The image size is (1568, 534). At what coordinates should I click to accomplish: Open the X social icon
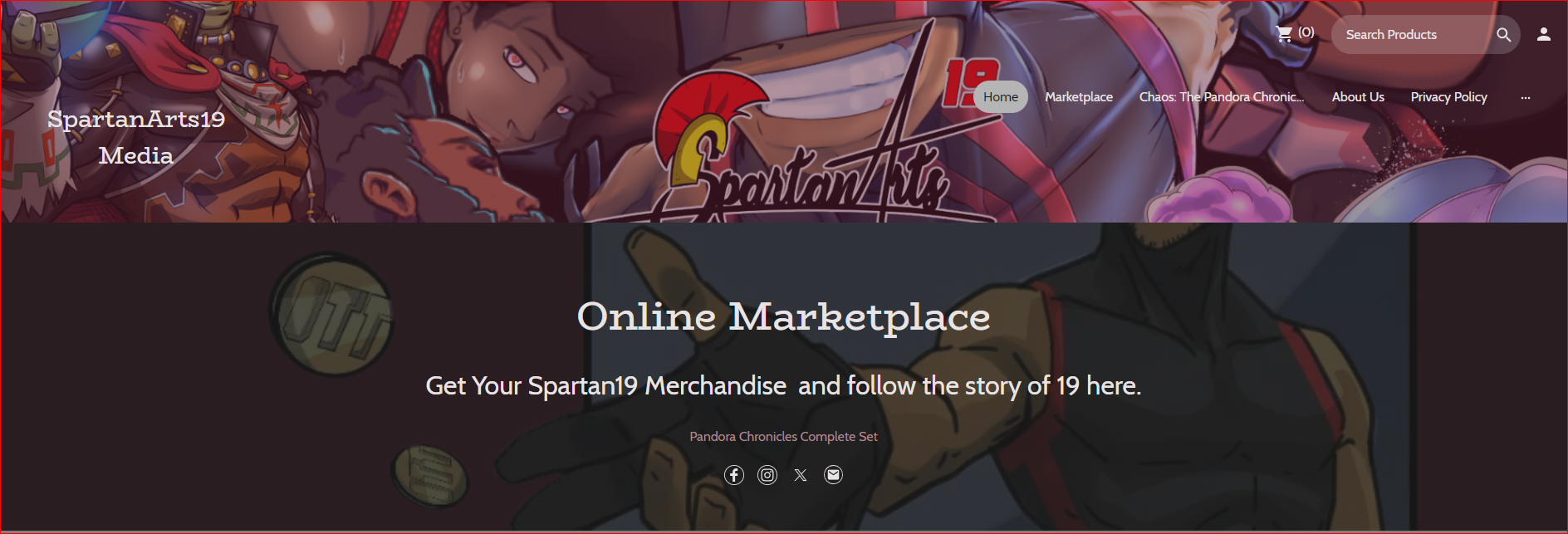(800, 475)
